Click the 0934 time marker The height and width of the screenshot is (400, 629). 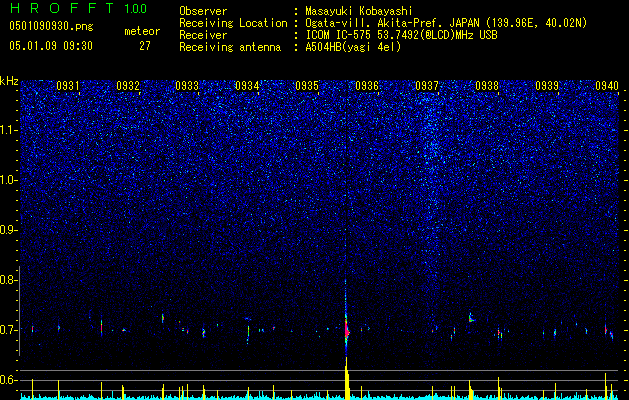(x=247, y=86)
